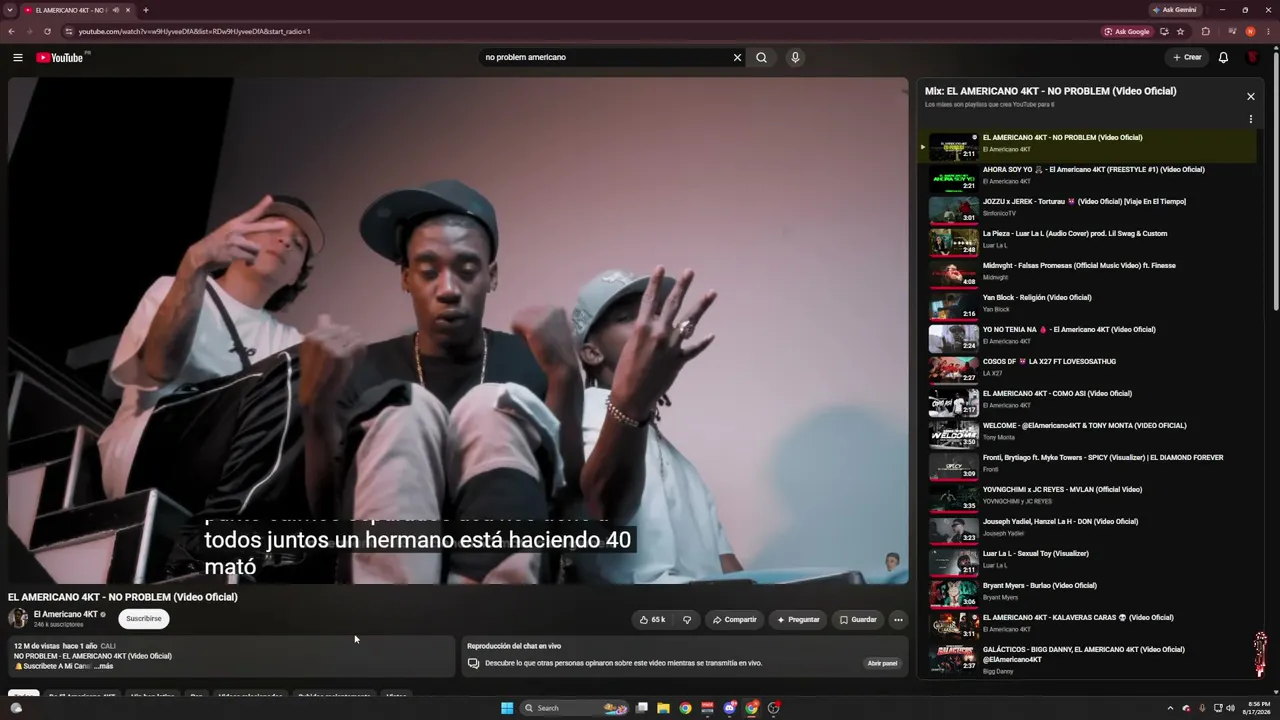Open the YouTube account avatar menu
The height and width of the screenshot is (720, 1280).
(1252, 57)
